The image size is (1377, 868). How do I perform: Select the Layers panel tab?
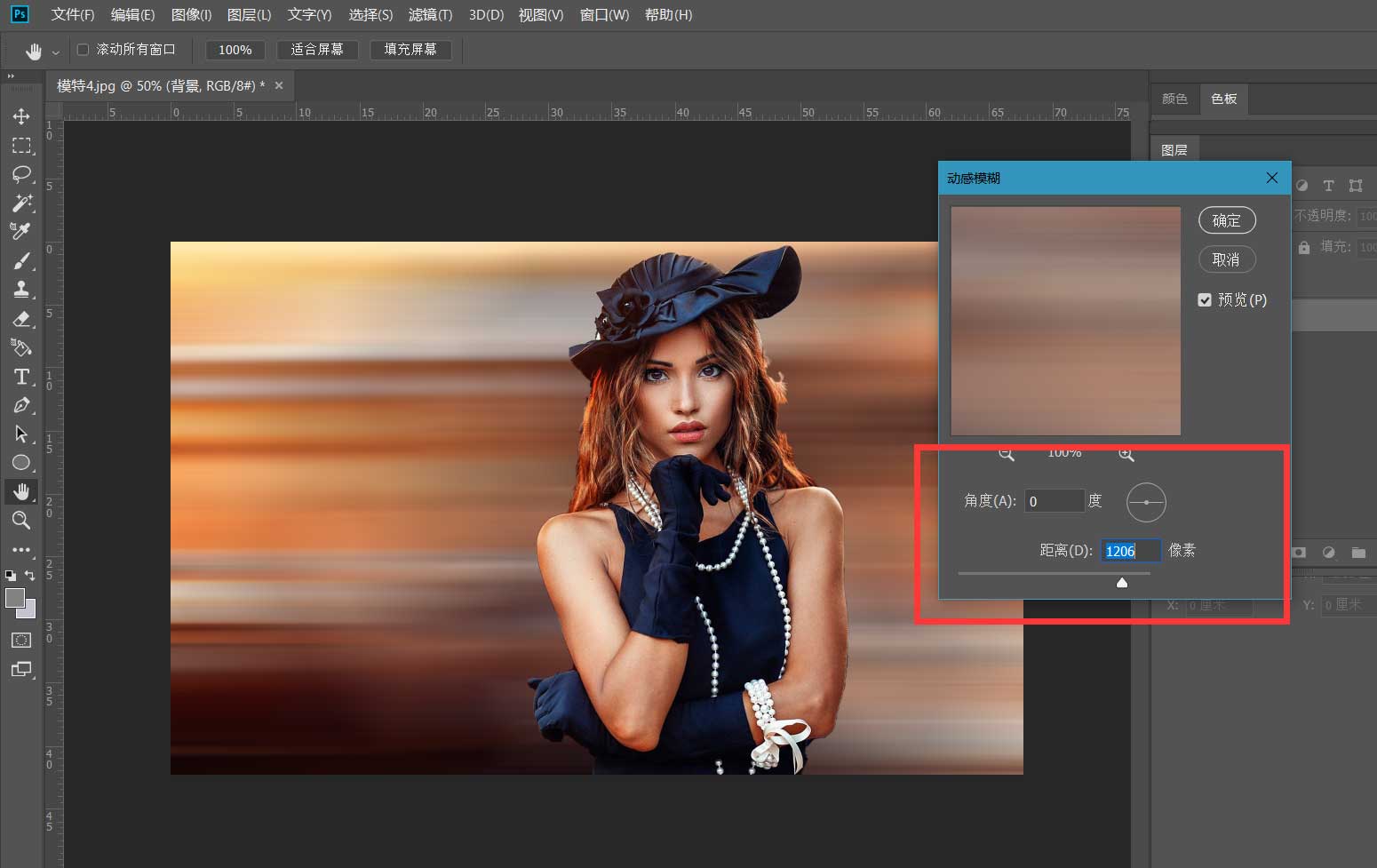point(1174,150)
